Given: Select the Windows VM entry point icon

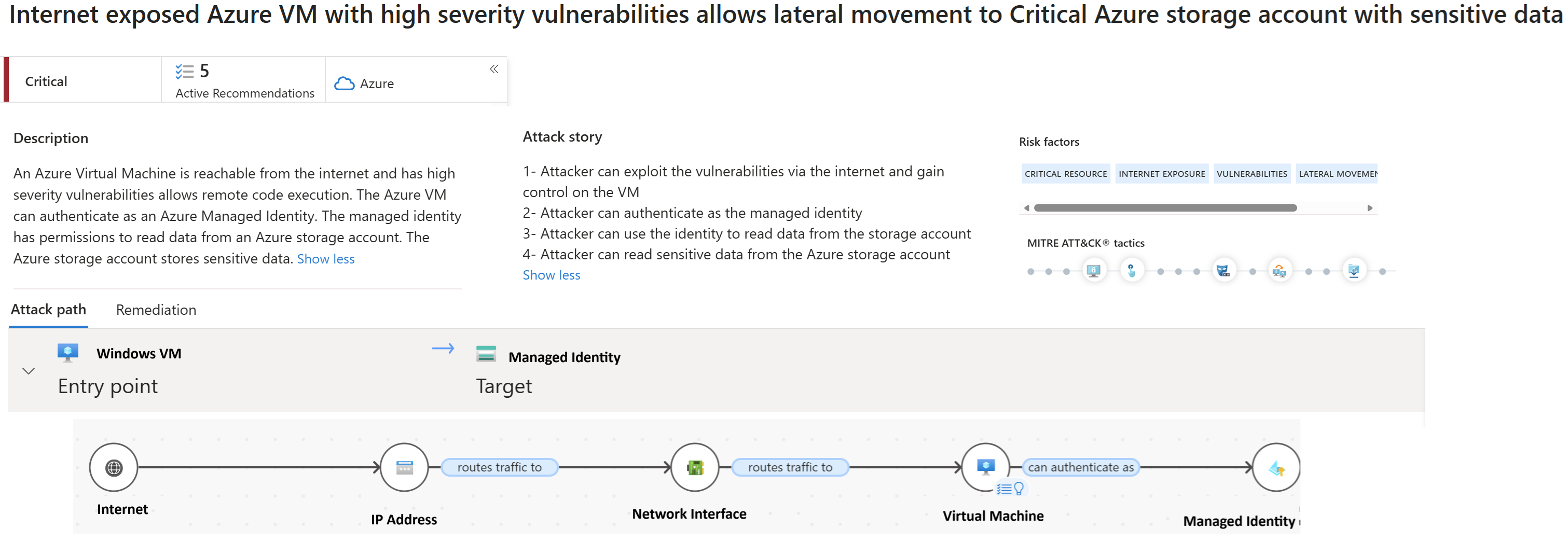Looking at the screenshot, I should [x=68, y=352].
